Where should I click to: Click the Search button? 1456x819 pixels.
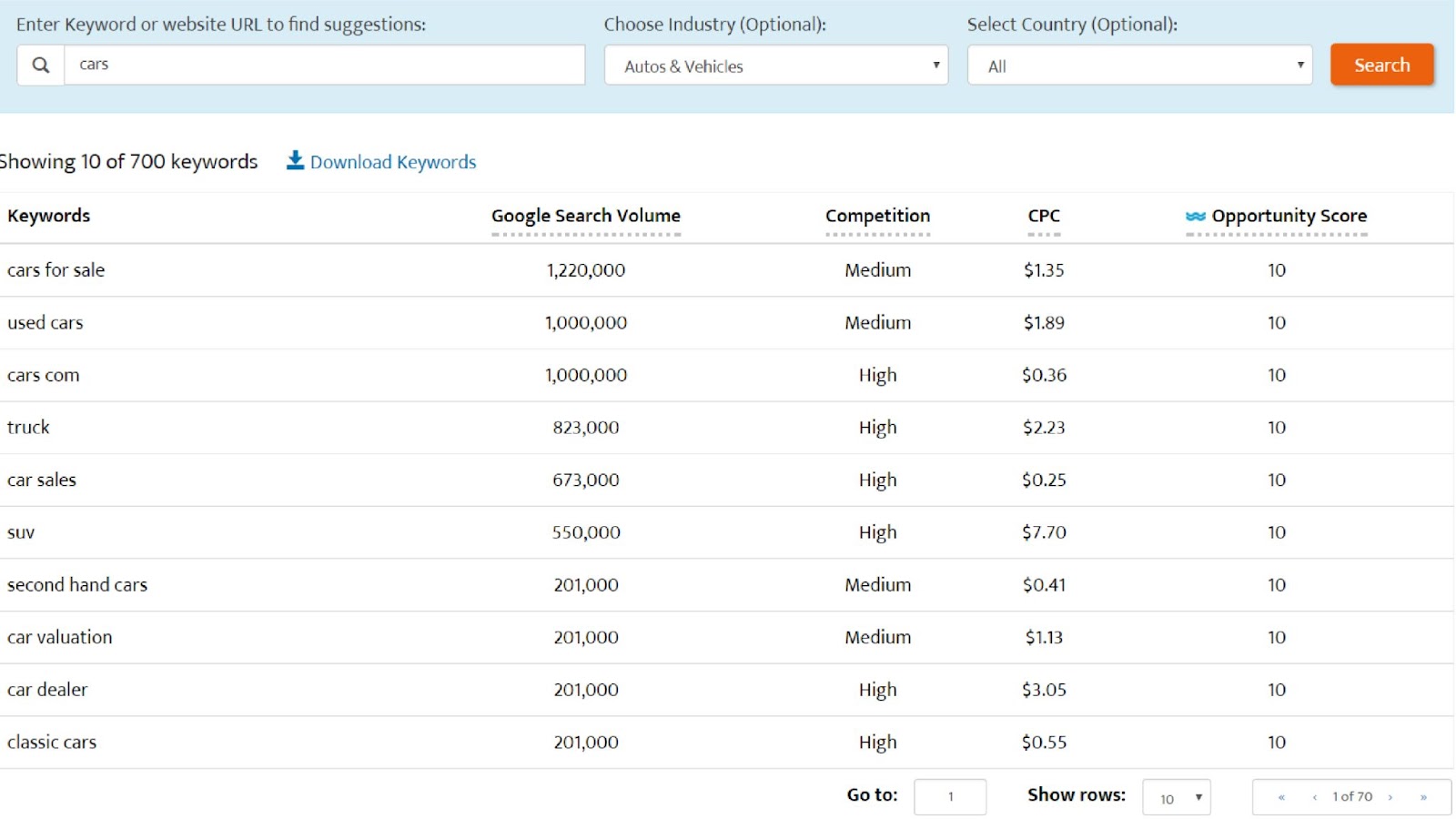point(1381,65)
